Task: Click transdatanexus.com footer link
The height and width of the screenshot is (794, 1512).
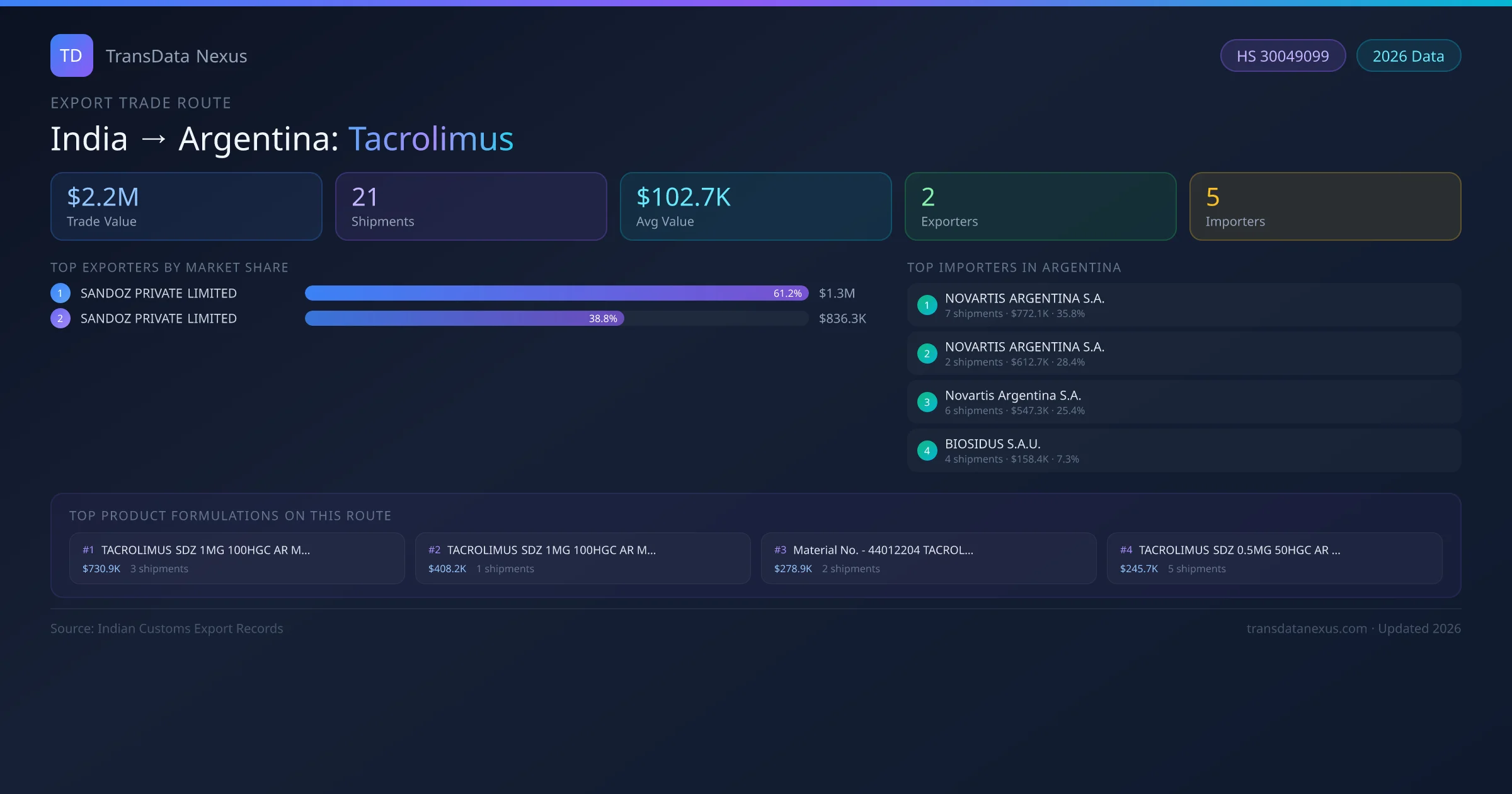Action: point(1307,629)
